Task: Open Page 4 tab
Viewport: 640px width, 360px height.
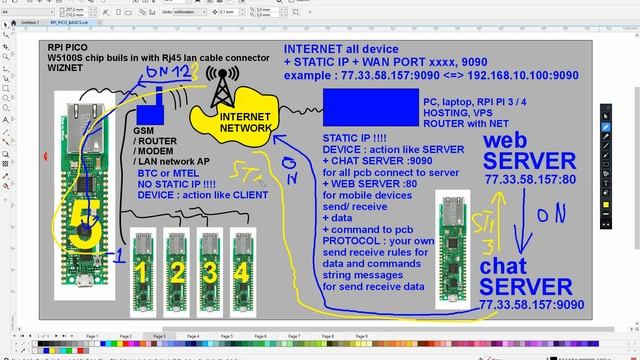Action: (193, 336)
